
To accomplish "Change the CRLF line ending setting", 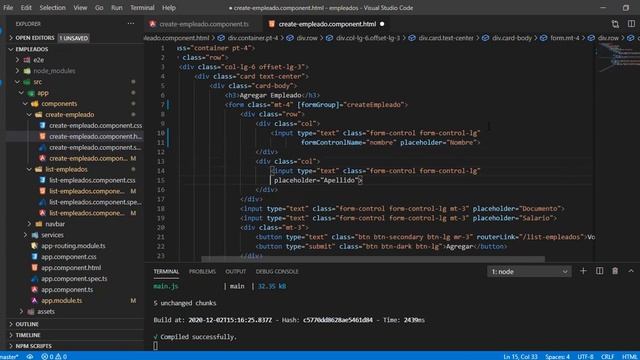I will (607, 356).
